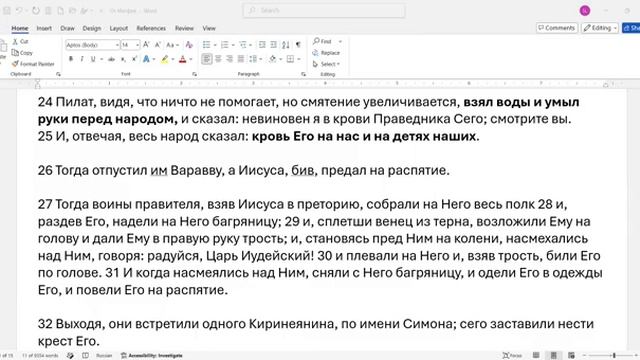Screen dimensions: 640x360
Task: Clear all formatting
Action: (x=189, y=44)
